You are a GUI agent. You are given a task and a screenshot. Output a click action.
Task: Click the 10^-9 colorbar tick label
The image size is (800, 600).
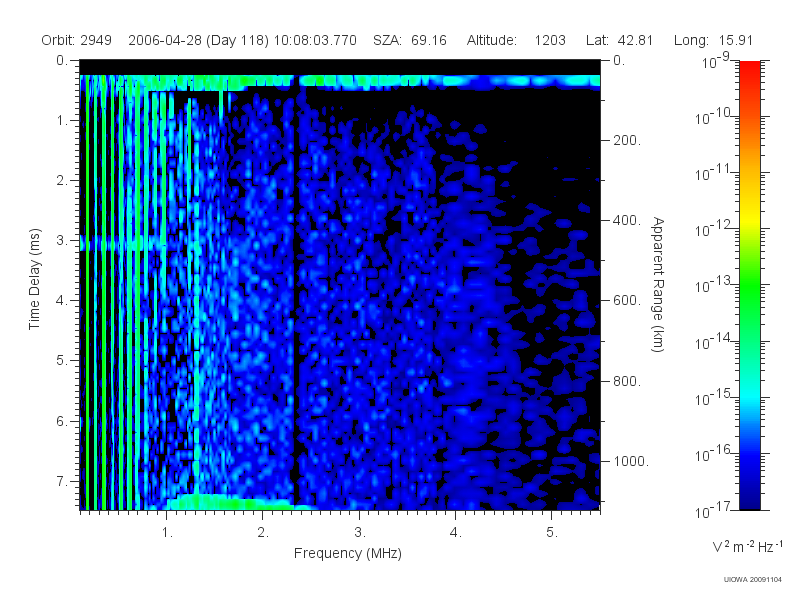point(716,61)
